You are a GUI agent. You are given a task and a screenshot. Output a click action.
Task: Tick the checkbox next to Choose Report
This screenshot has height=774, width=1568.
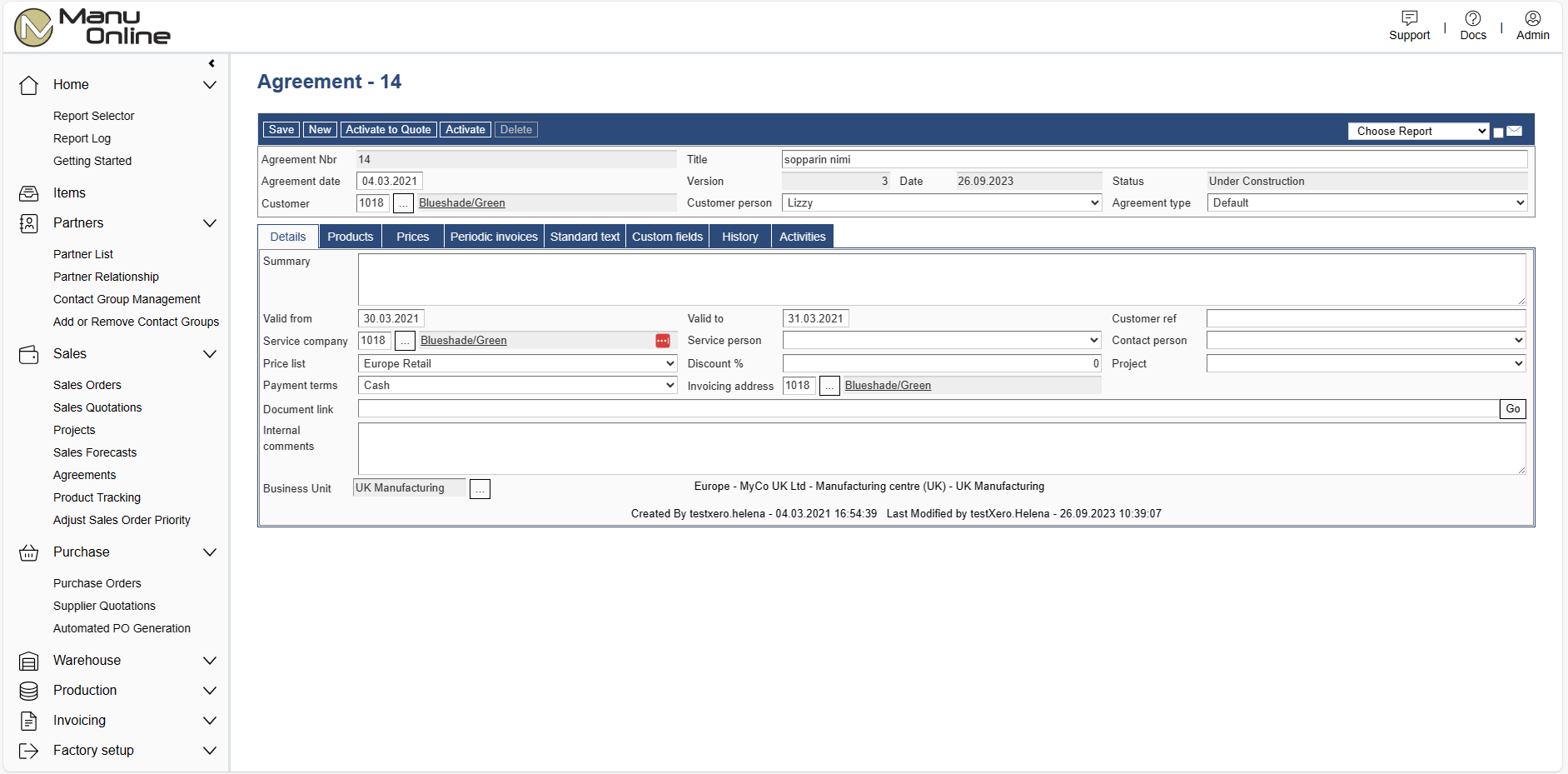1498,132
